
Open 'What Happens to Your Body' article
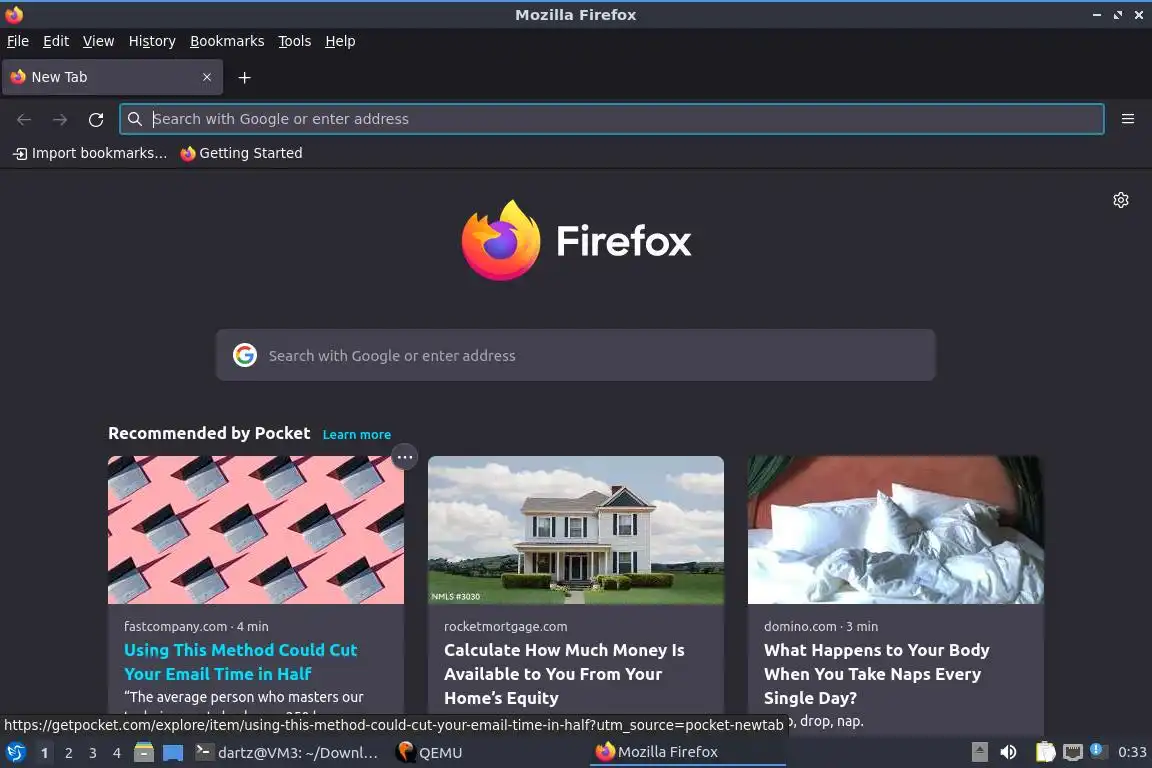876,674
